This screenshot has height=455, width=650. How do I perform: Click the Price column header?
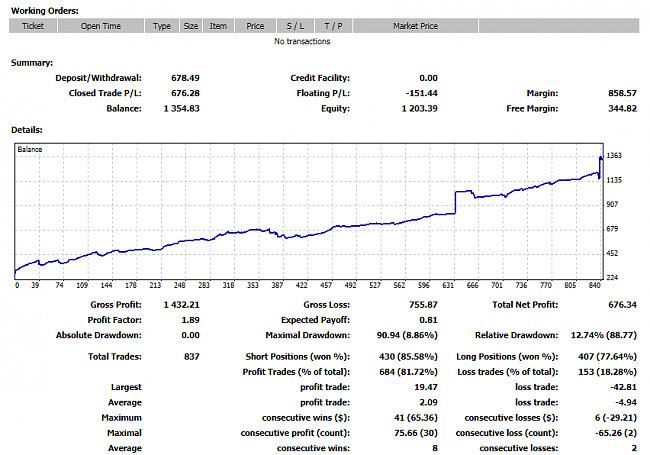tap(255, 26)
